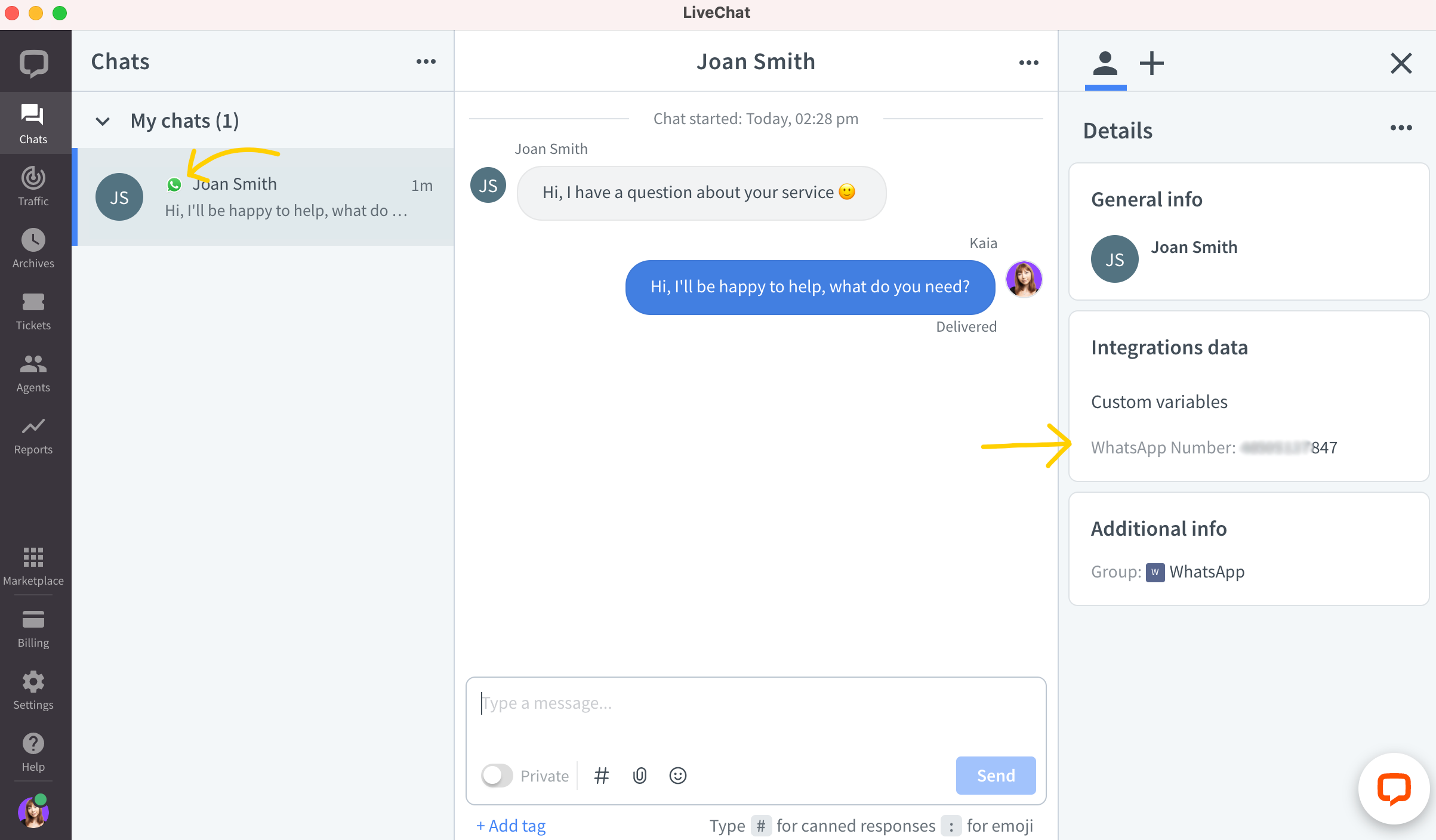Click the message input field
1436x840 pixels.
pyautogui.click(x=754, y=703)
